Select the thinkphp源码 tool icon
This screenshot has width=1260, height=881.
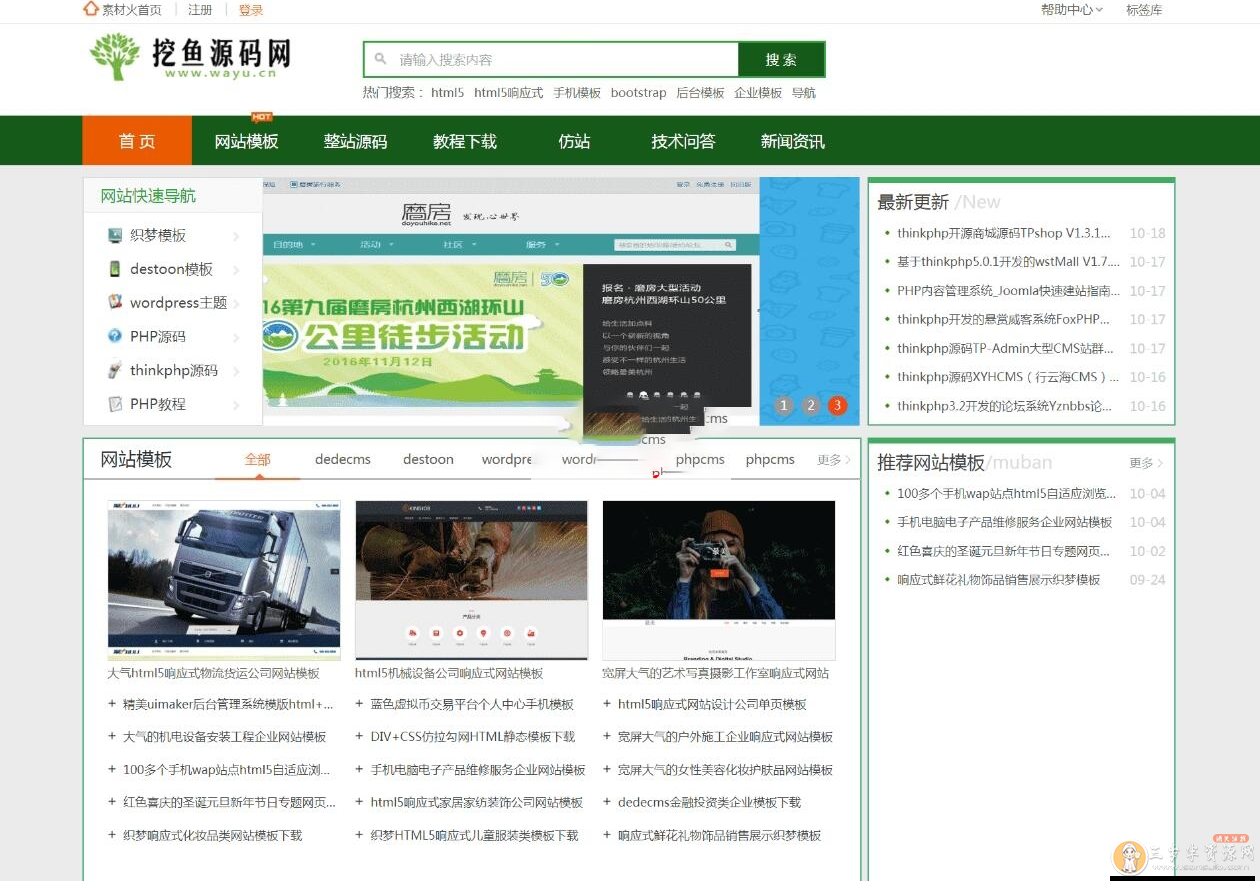point(117,371)
